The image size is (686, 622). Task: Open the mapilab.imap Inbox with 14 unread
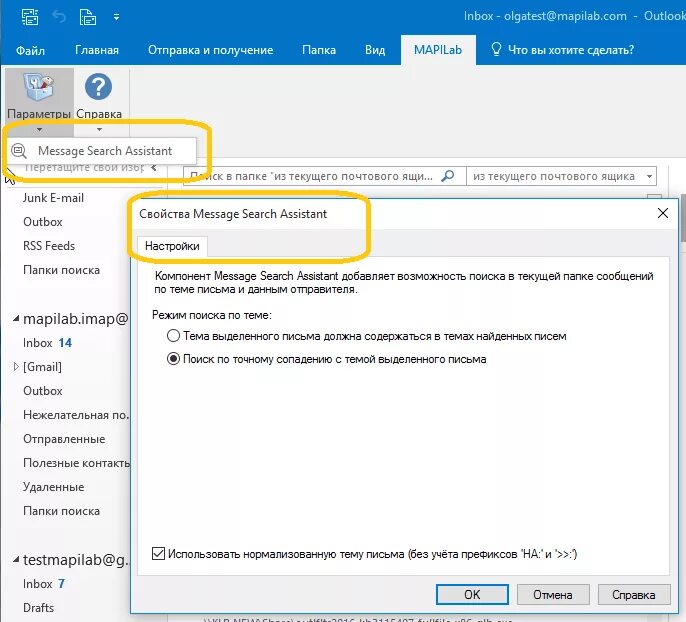click(47, 342)
